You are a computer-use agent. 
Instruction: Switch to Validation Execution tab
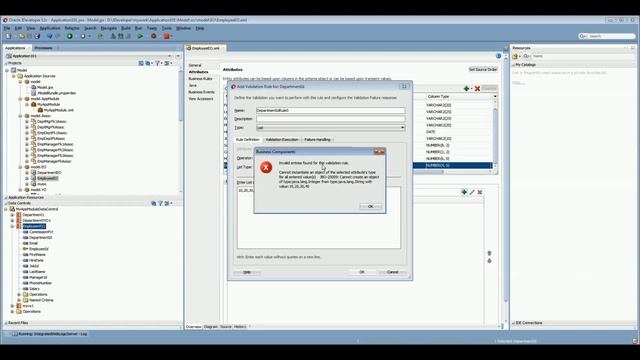click(x=282, y=140)
